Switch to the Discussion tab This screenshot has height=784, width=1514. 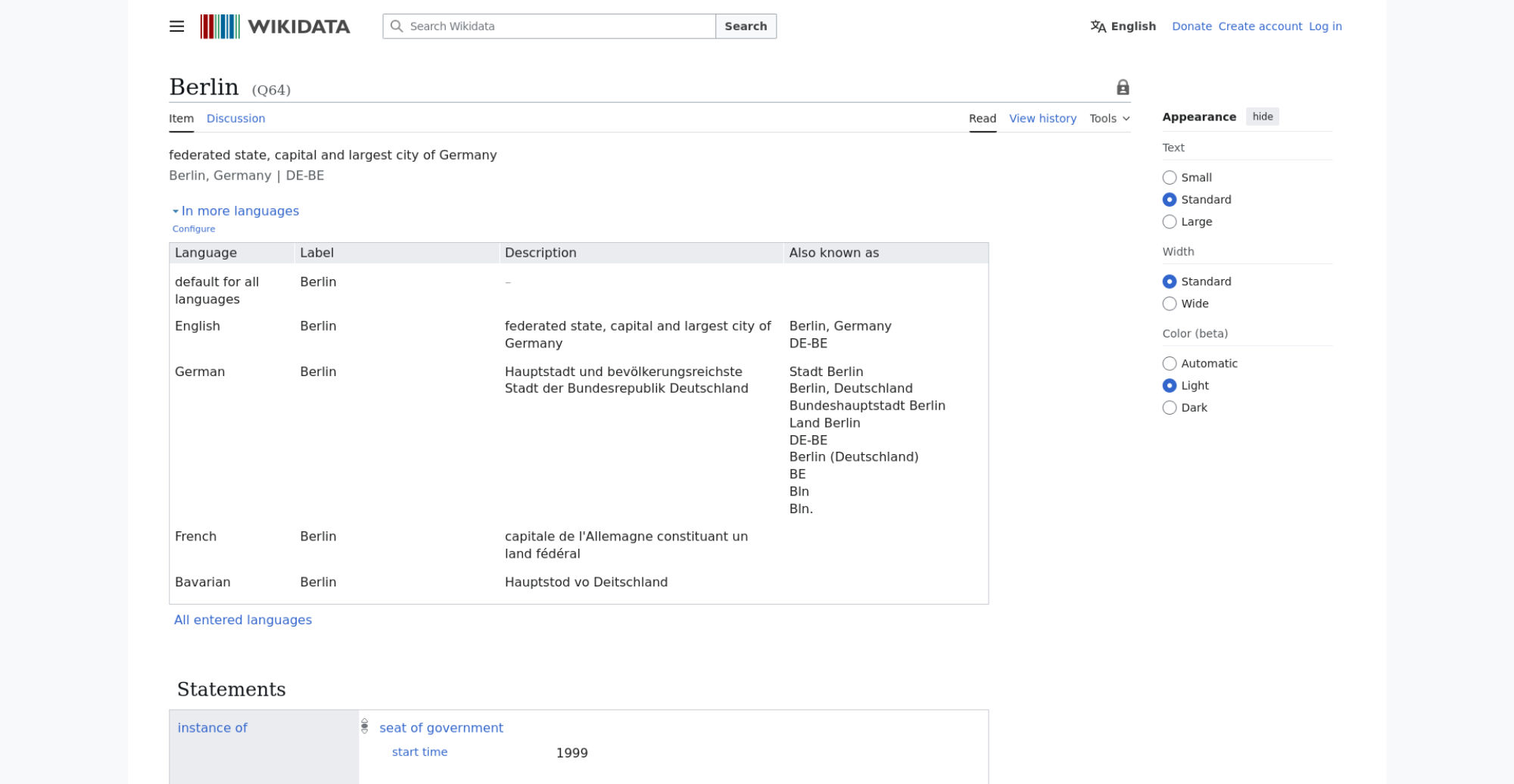click(235, 119)
